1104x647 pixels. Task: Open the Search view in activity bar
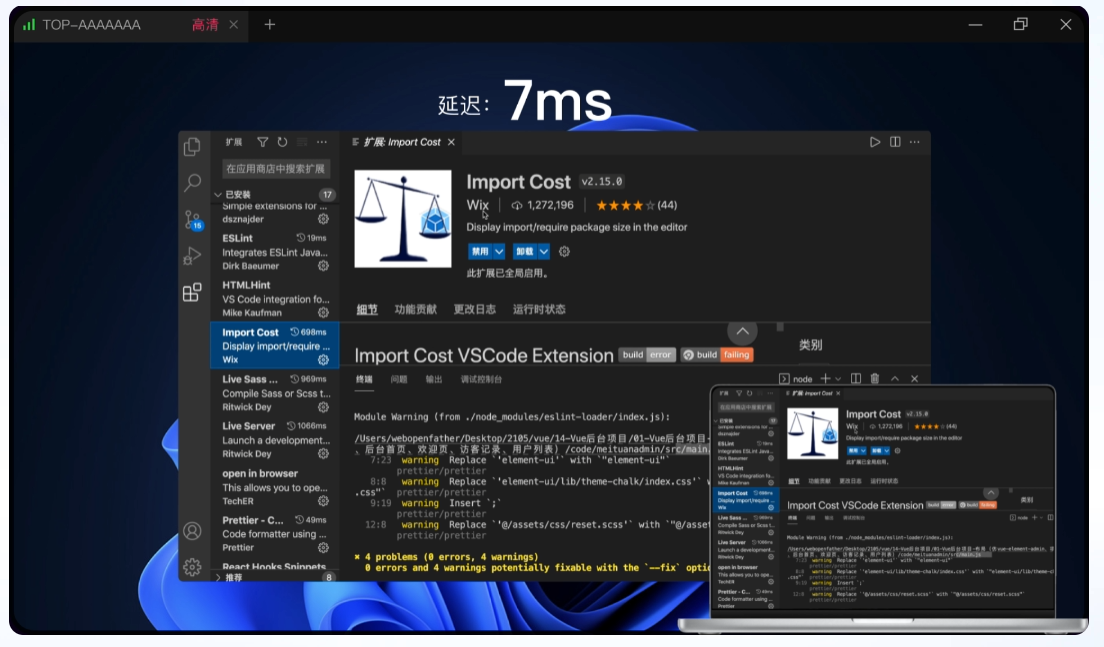click(192, 183)
